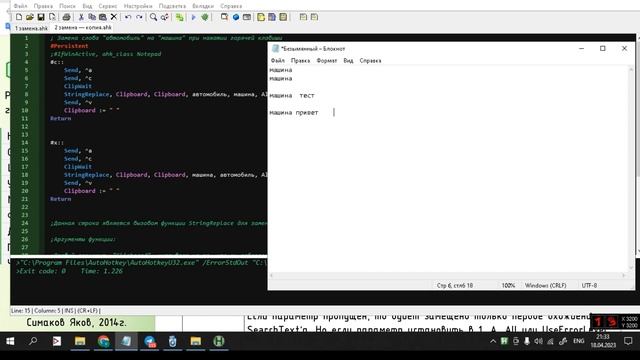Click SciTE status bar 'Line: 15 | Column: 5'

[36, 311]
